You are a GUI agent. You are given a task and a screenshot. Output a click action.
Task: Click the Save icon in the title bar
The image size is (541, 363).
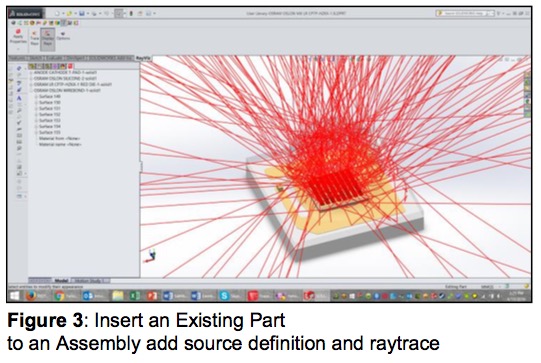82,13
